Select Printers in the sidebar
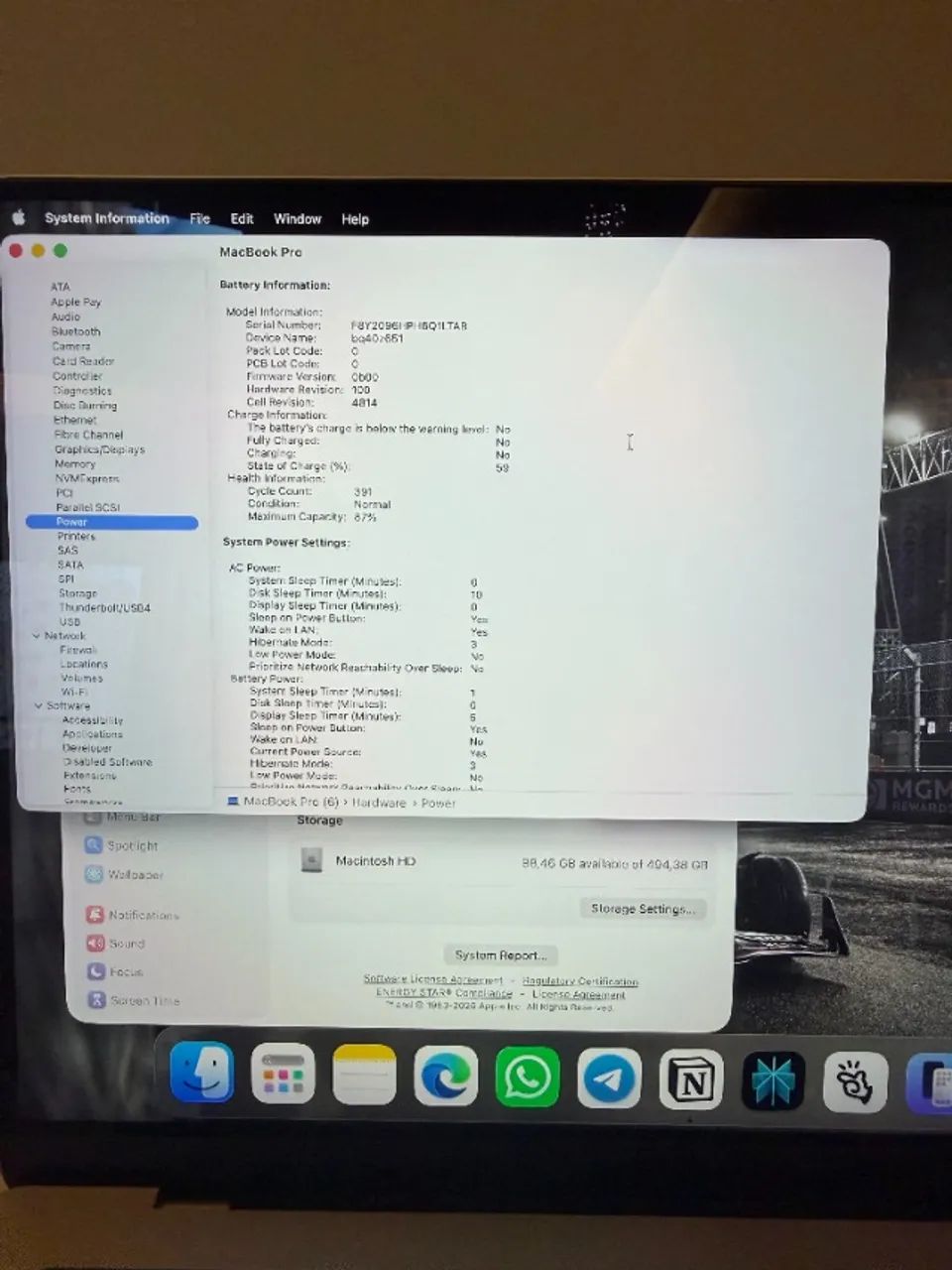The height and width of the screenshot is (1270, 952). 76,536
